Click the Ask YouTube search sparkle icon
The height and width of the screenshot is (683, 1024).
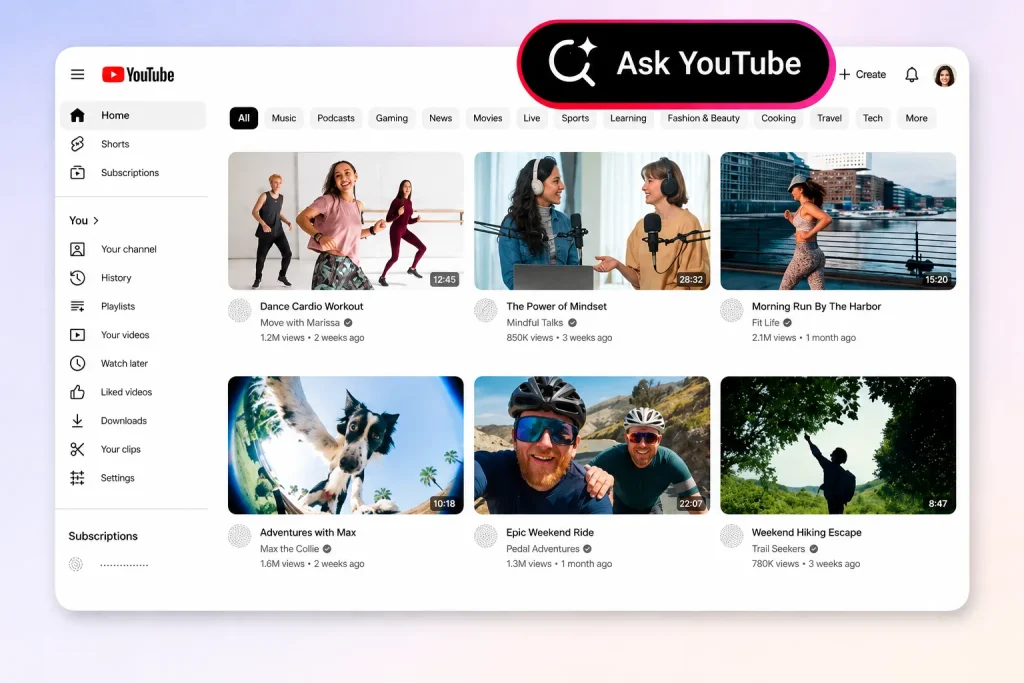tap(573, 63)
